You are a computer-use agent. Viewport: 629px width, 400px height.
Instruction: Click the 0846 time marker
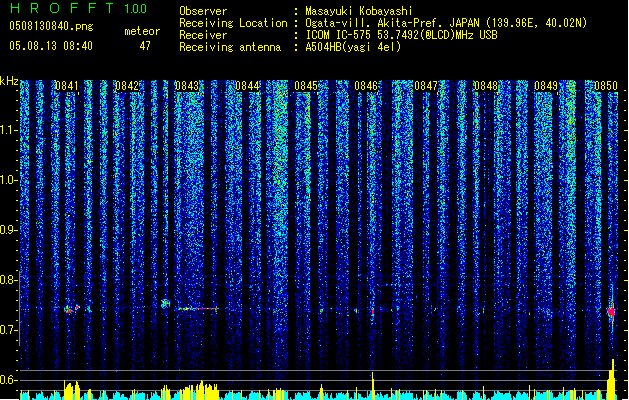click(x=366, y=86)
